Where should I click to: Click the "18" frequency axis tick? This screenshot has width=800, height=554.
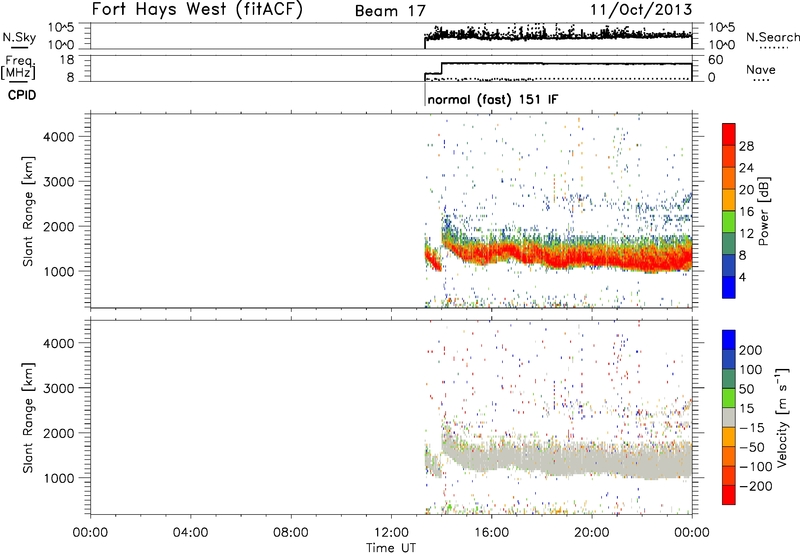pyautogui.click(x=67, y=60)
